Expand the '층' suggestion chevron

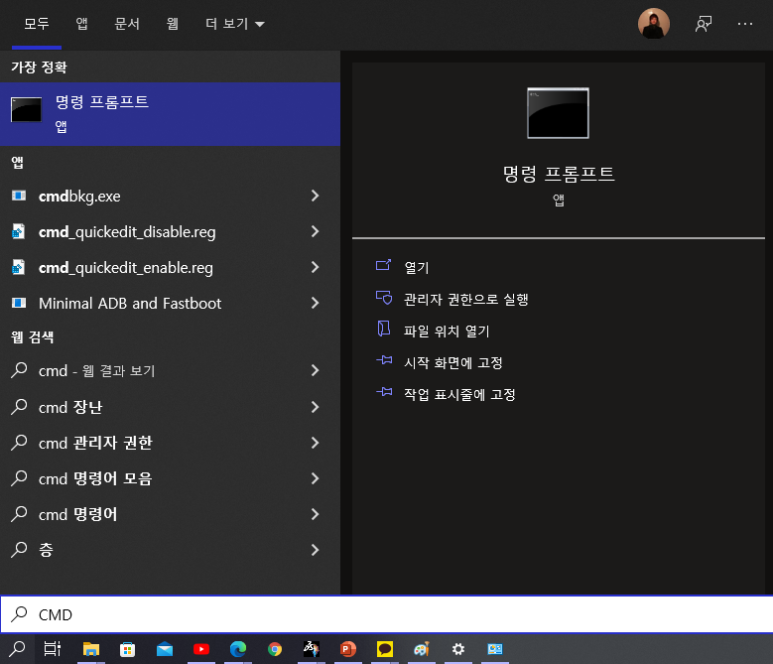pos(315,550)
